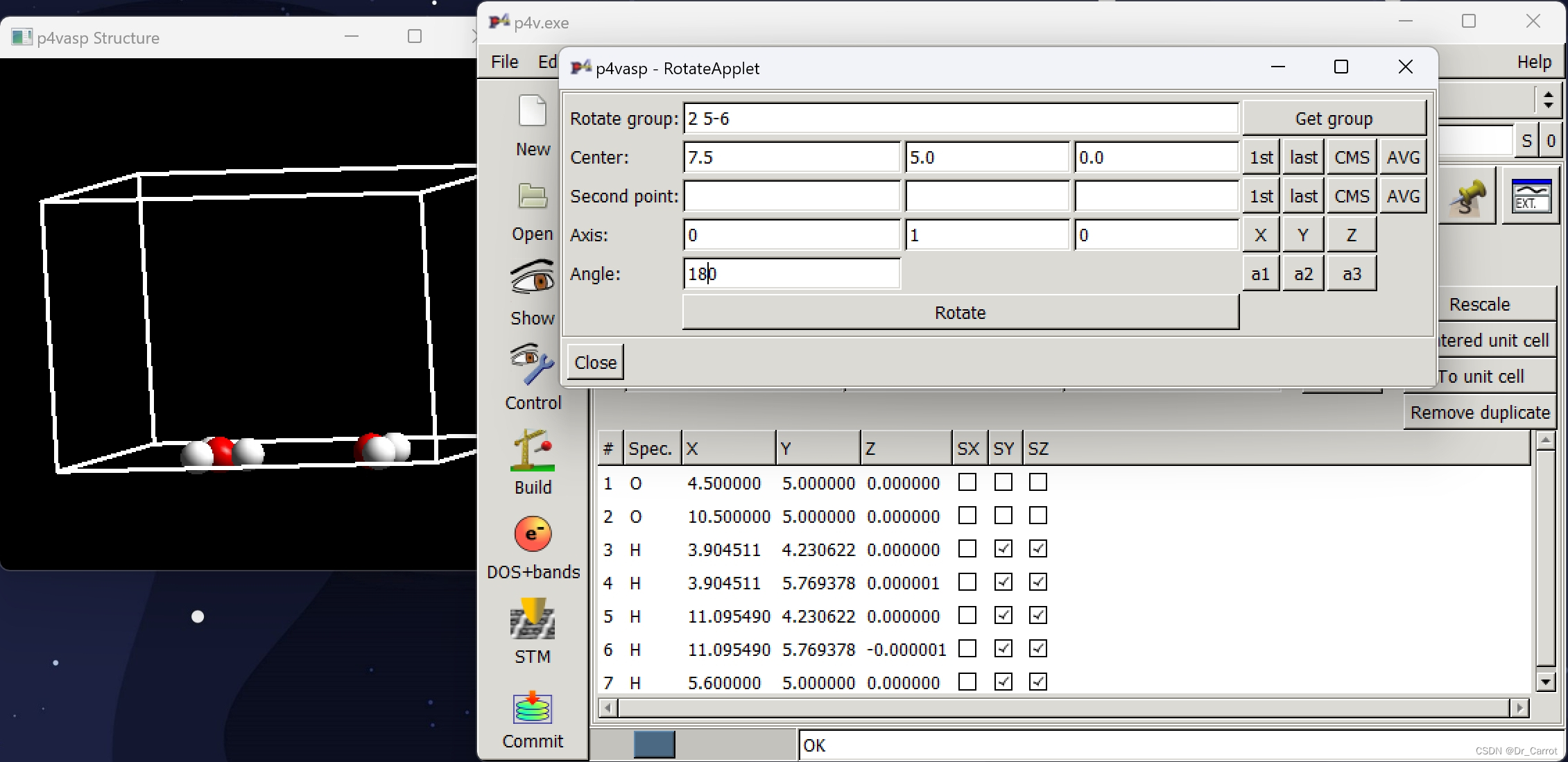This screenshot has width=1568, height=762.
Task: Click the STM tool icon
Action: (x=533, y=618)
